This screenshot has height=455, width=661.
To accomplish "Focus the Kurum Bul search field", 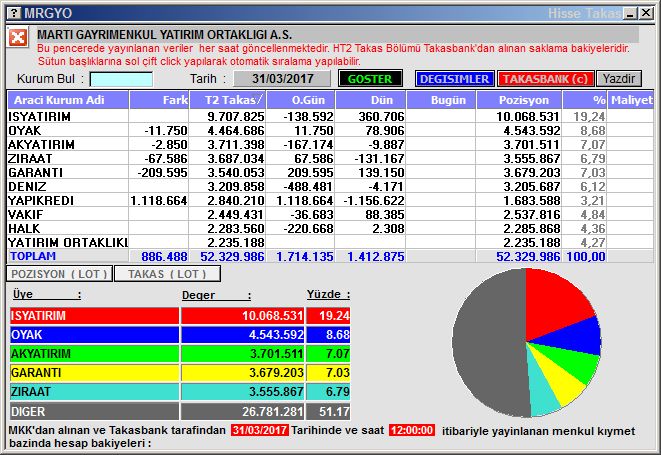I will [121, 79].
